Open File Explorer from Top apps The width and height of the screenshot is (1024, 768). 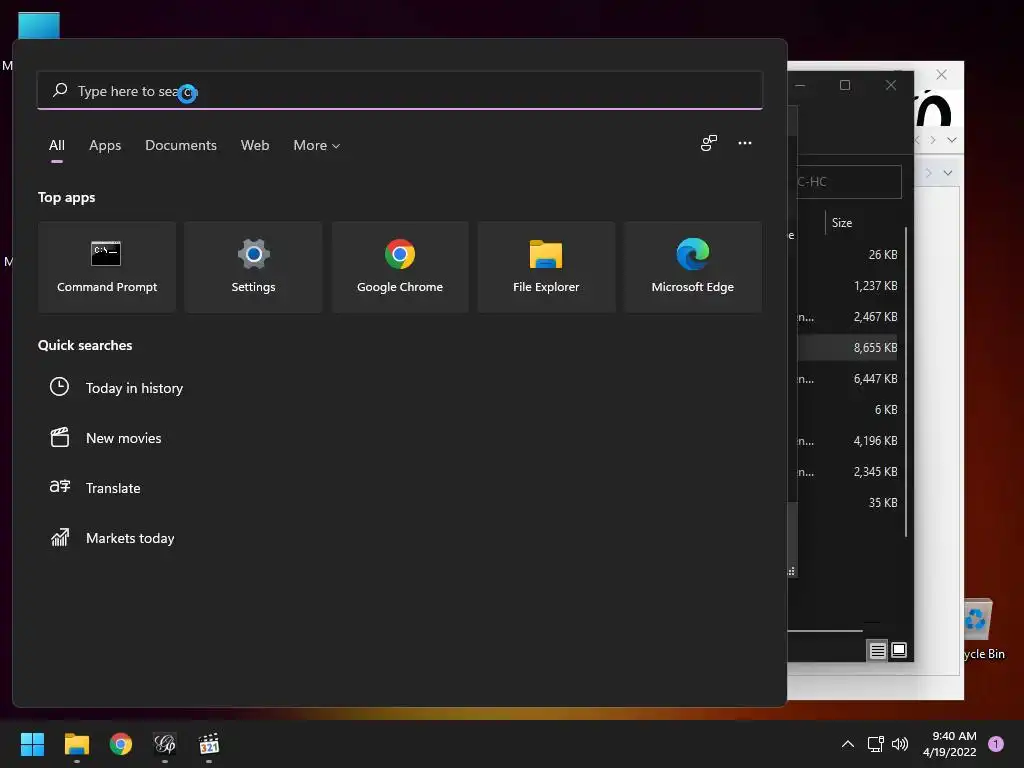click(546, 267)
